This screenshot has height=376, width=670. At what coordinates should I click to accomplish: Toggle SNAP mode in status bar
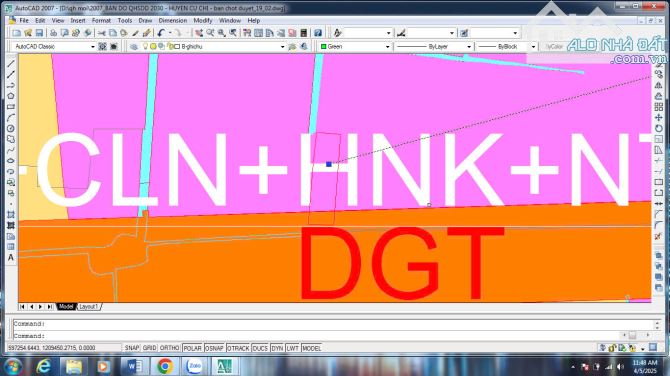coord(132,348)
